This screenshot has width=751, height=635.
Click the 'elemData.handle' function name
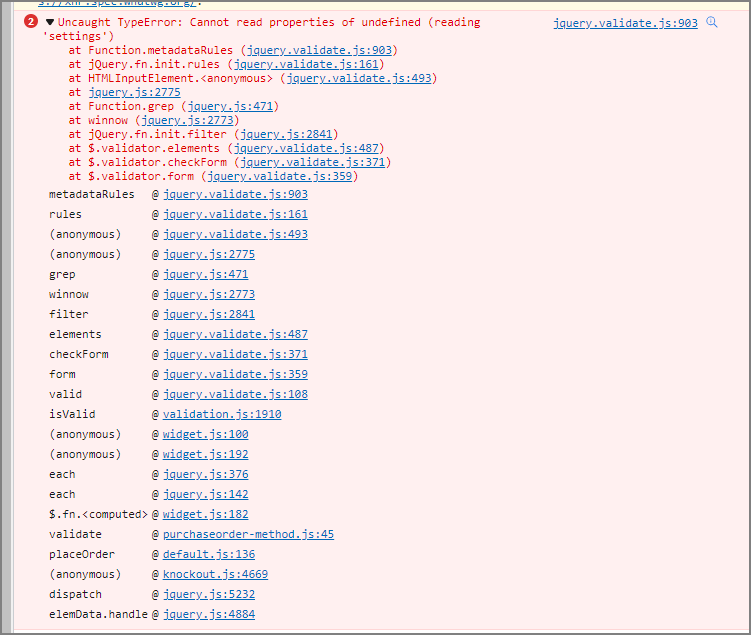98,614
